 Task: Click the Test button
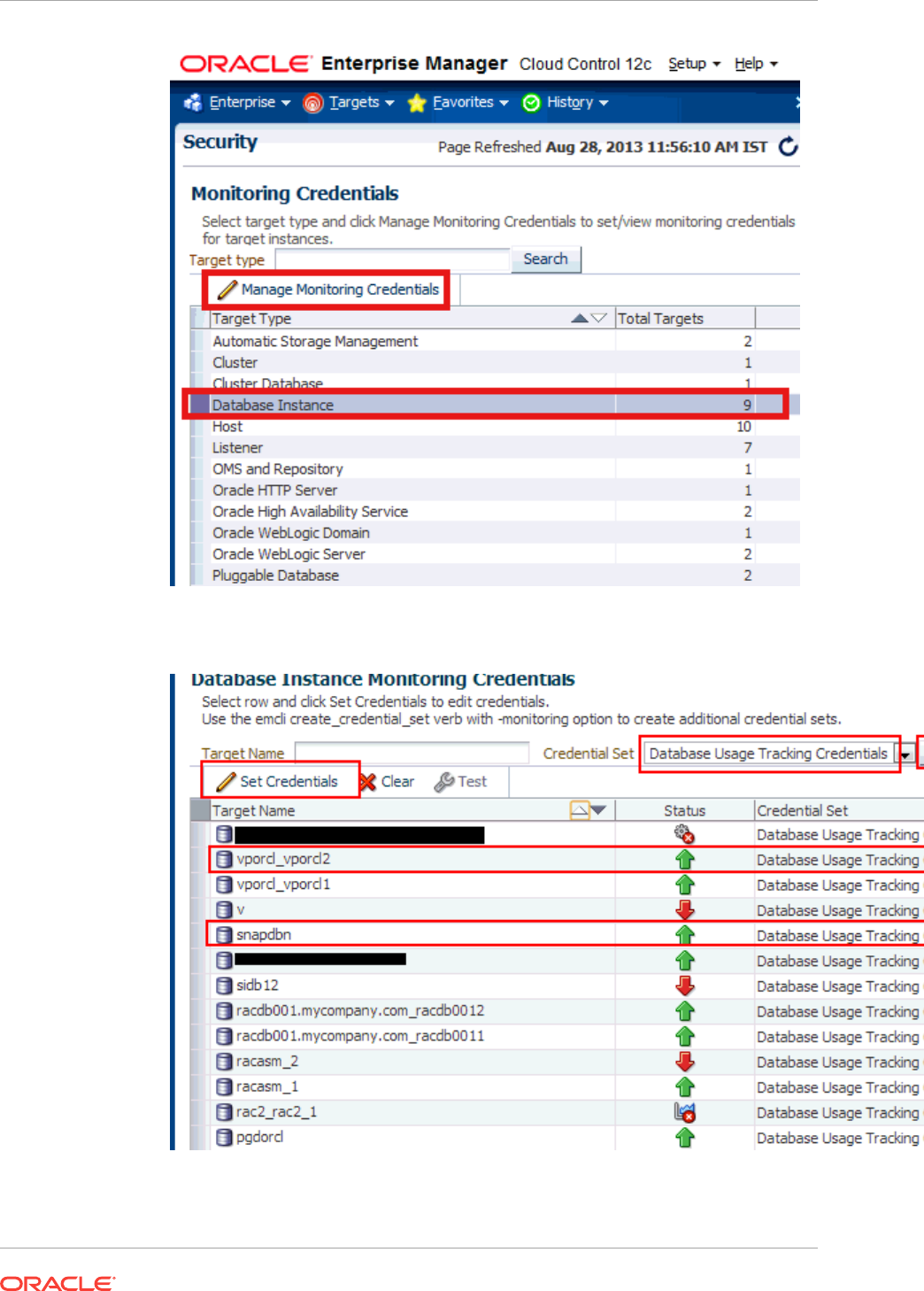point(460,781)
